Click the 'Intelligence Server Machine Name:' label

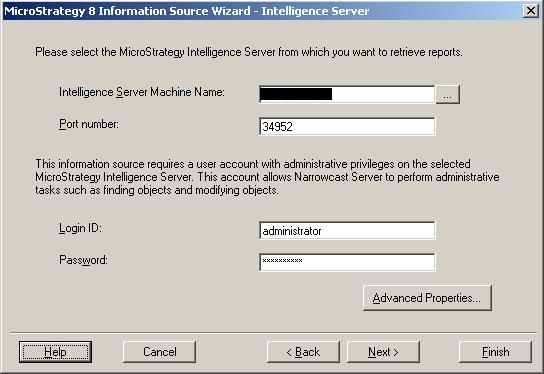coord(142,92)
